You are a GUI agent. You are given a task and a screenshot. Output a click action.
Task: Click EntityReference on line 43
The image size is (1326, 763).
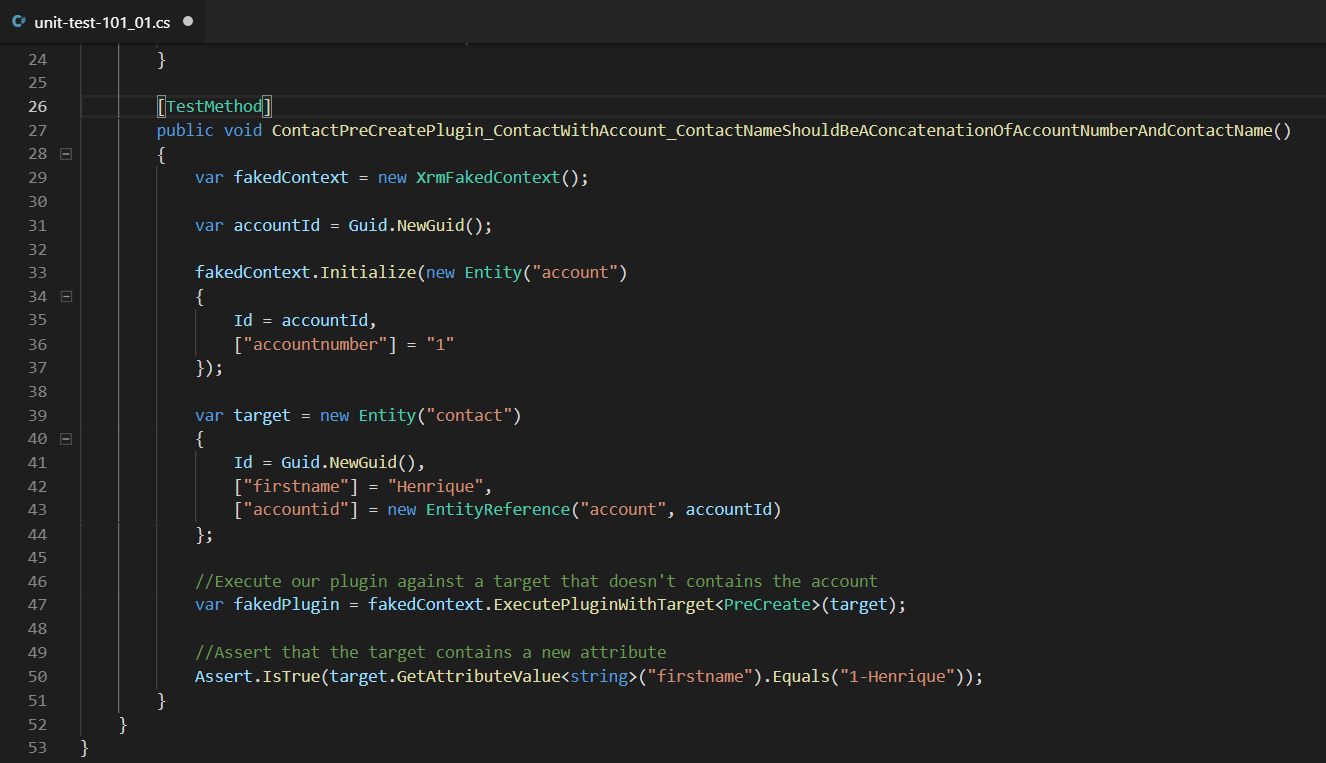pos(498,510)
